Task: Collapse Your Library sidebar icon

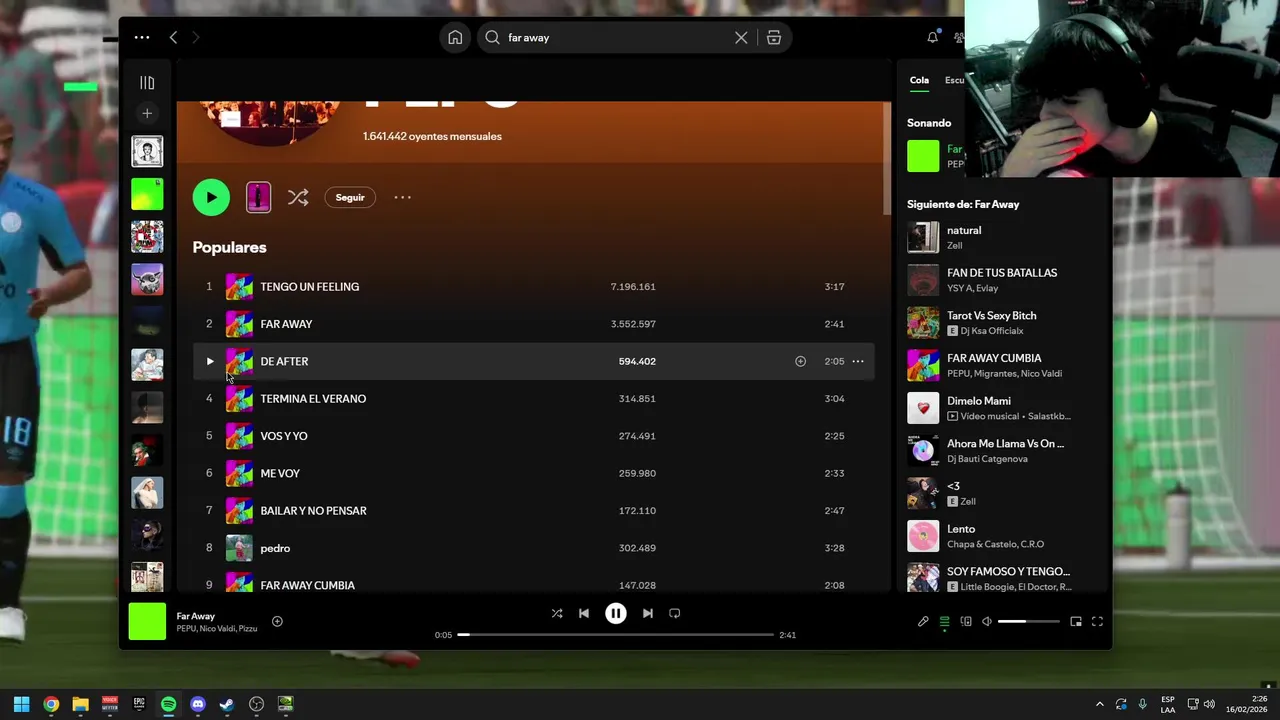Action: pos(147,83)
